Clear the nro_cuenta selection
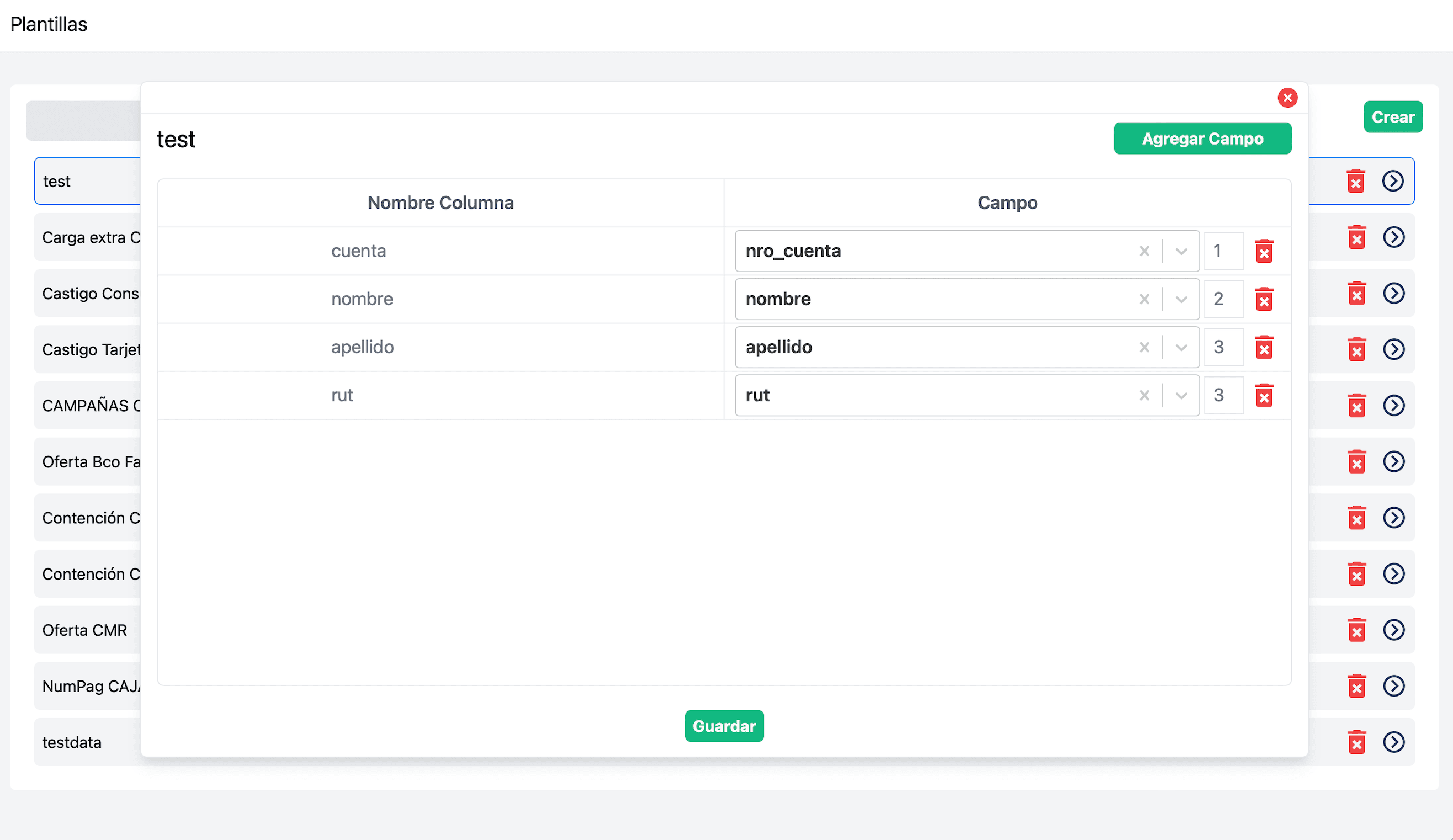The width and height of the screenshot is (1453, 840). click(1144, 251)
